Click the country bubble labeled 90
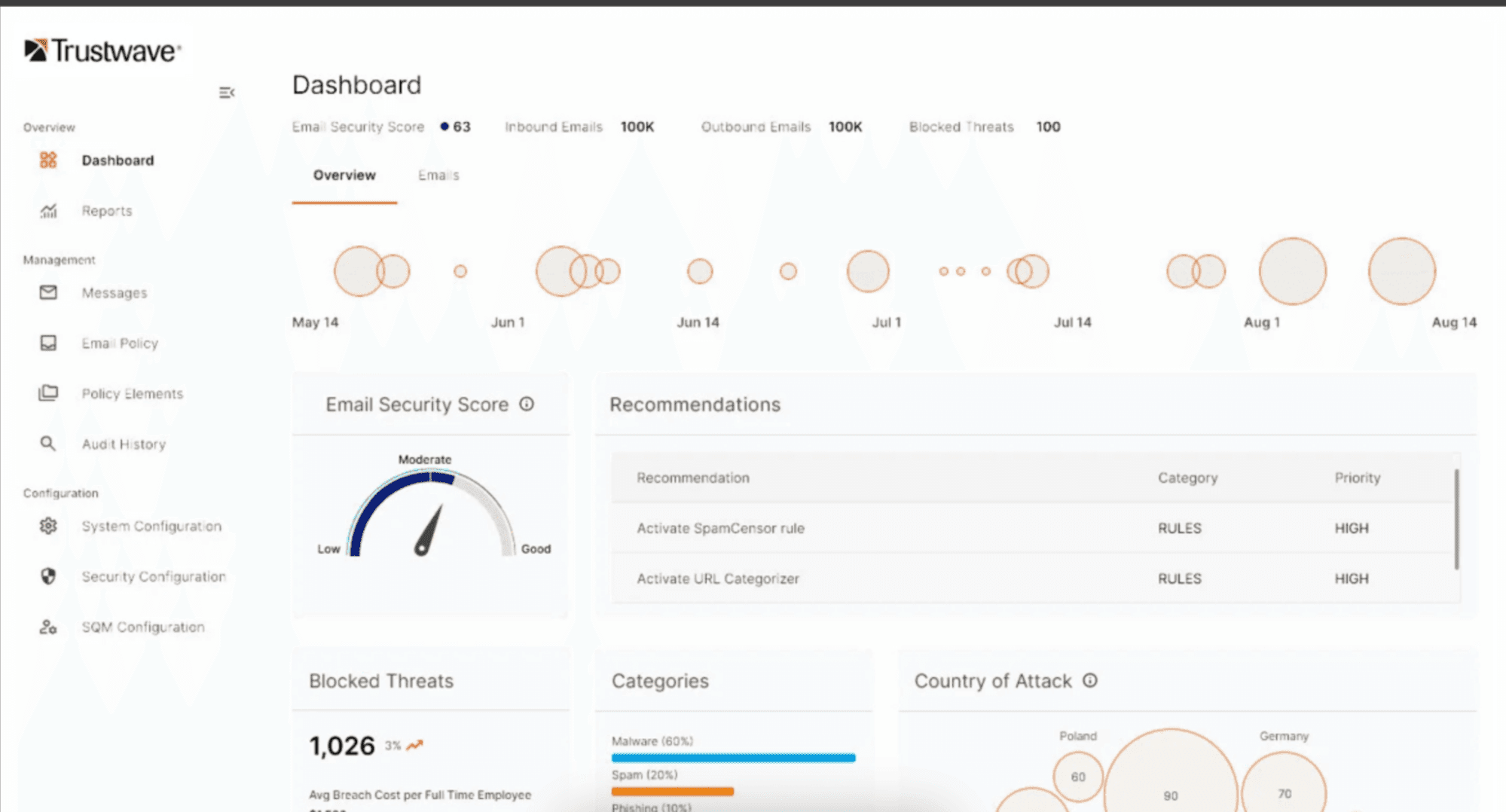Screen dimensions: 1506x812 tap(1171, 771)
